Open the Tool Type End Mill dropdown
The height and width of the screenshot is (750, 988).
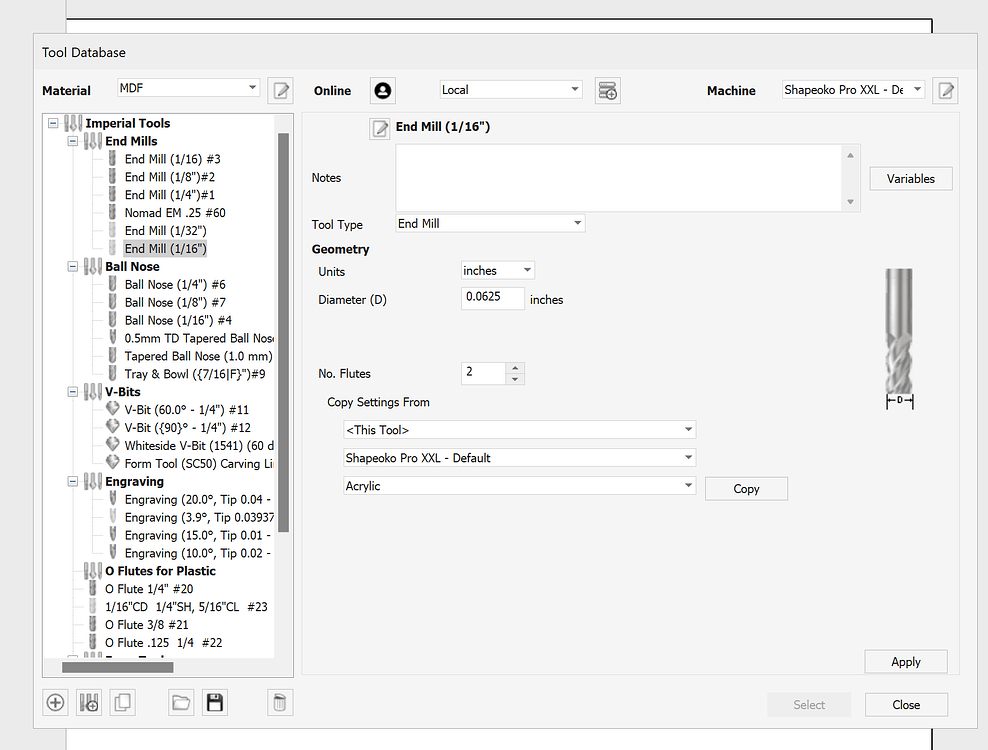pos(490,223)
